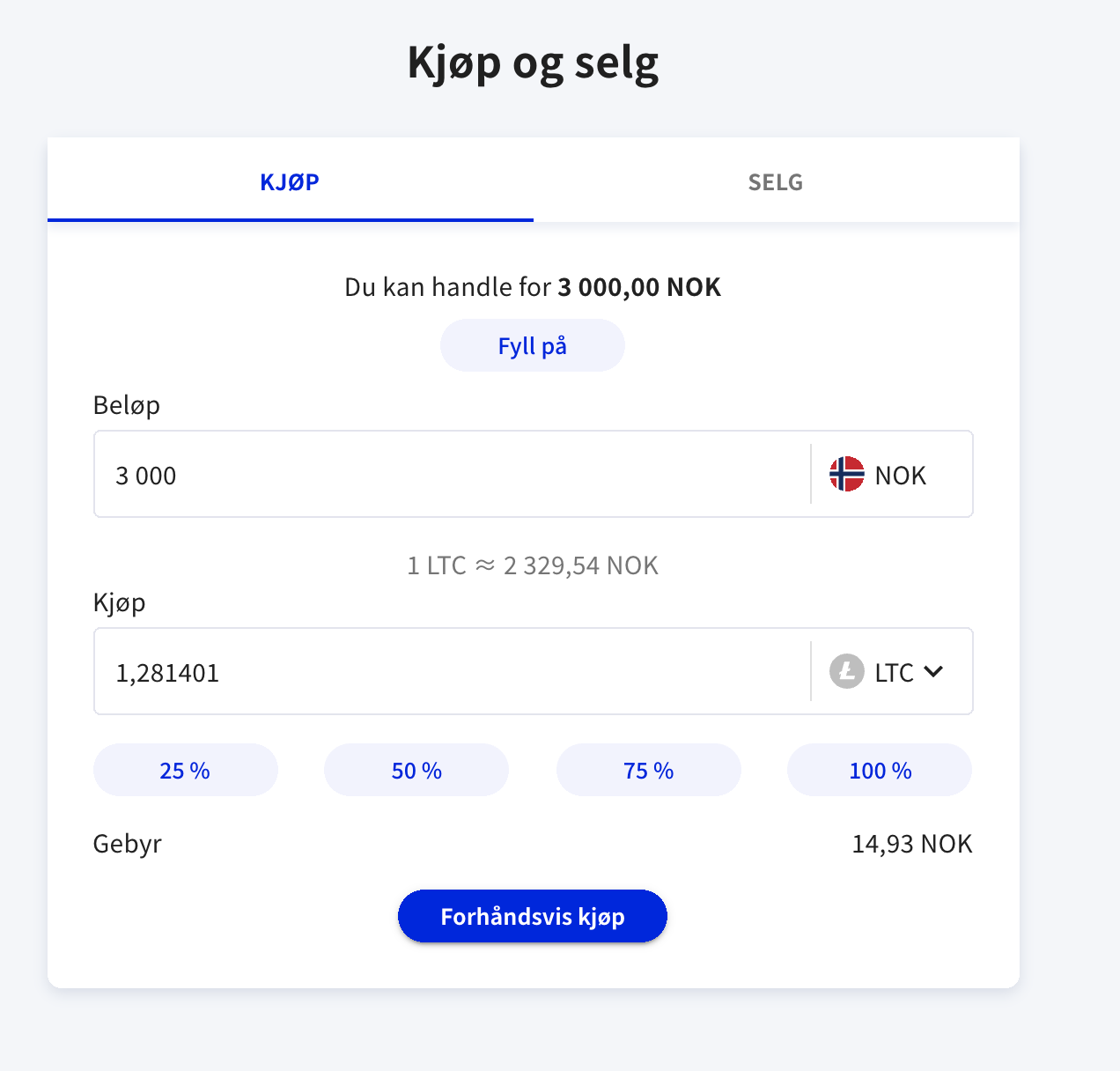Click the Gebyr fee amount 14,93 NOK
This screenshot has height=1071, width=1120.
(912, 843)
